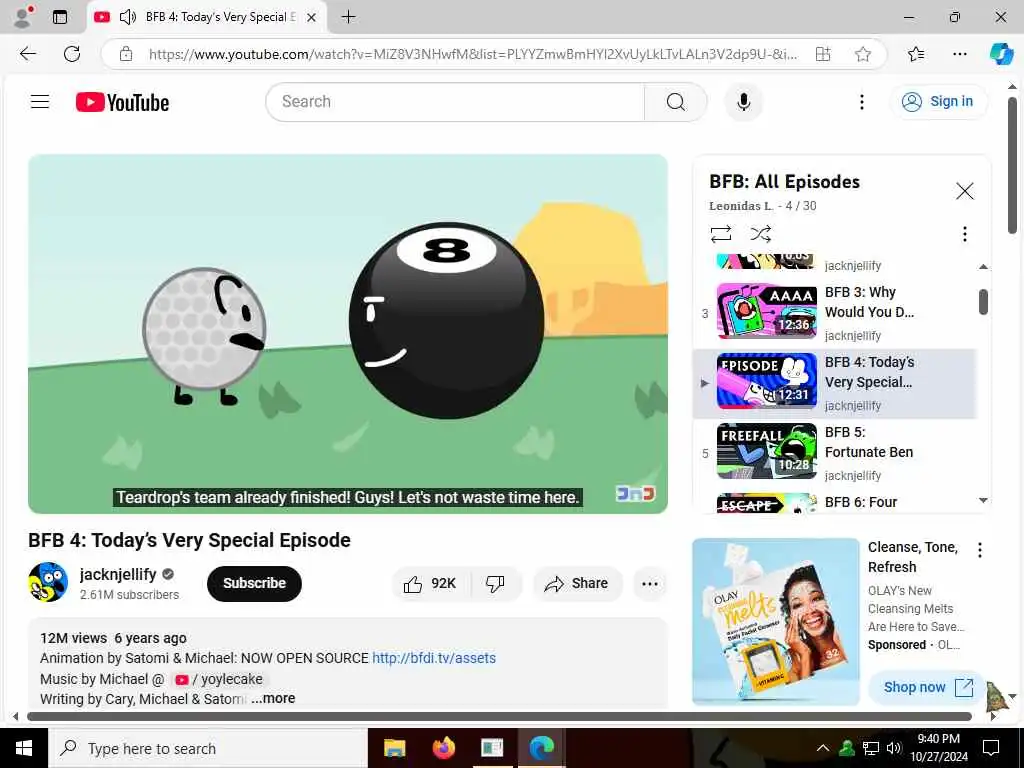Open the Copilot sidebar icon

coord(1001,54)
